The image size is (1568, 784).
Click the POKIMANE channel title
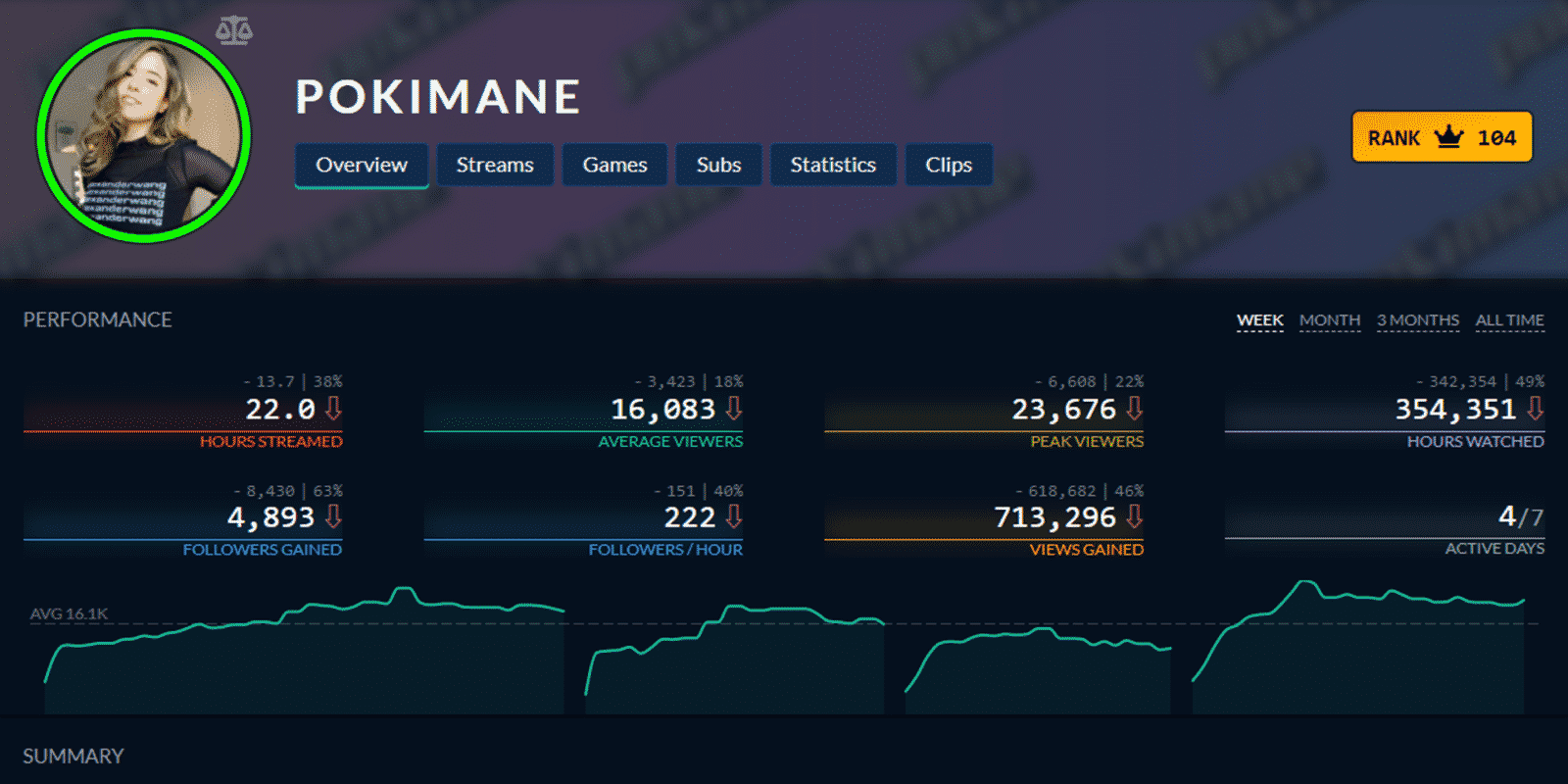coord(439,96)
